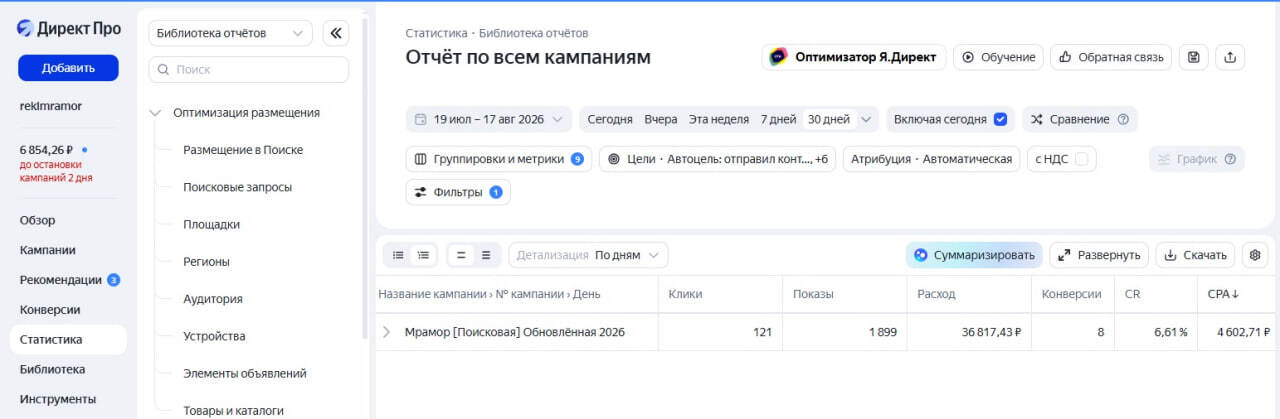Image resolution: width=1280 pixels, height=419 pixels.
Task: Switch to flat list view icon
Action: [x=398, y=255]
